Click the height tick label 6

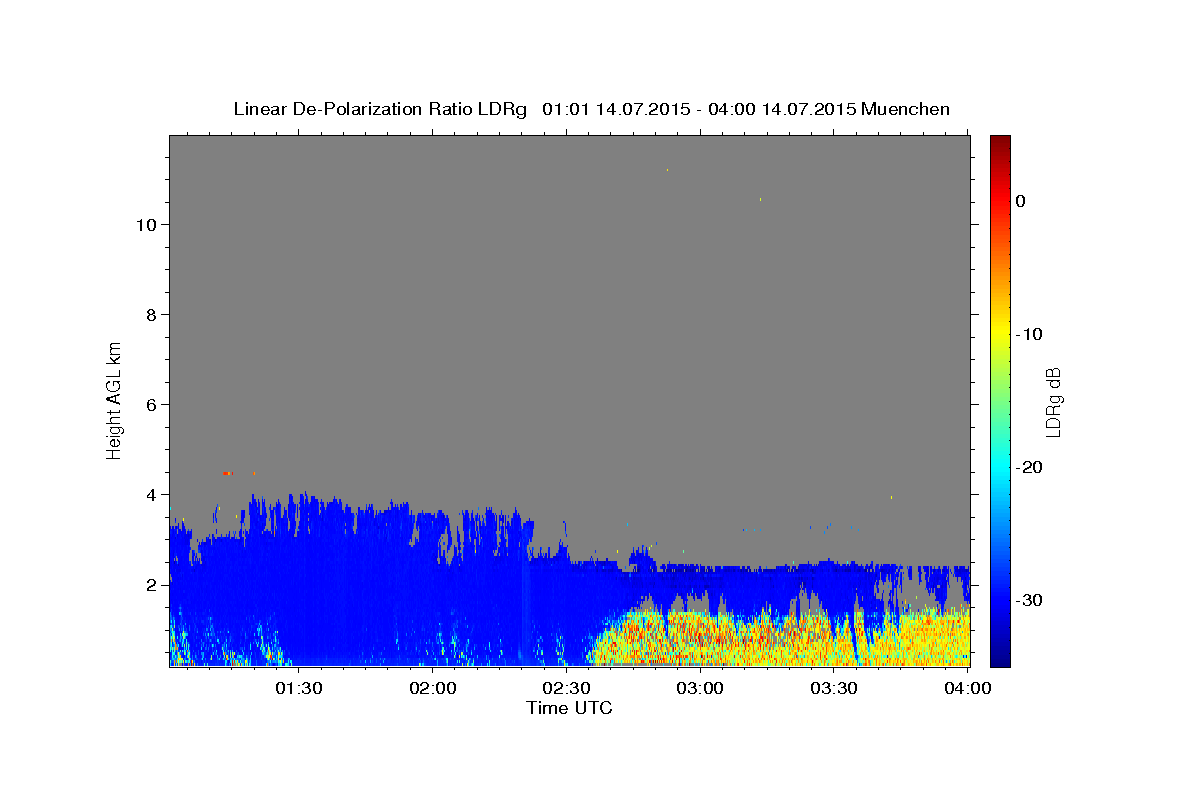click(150, 405)
